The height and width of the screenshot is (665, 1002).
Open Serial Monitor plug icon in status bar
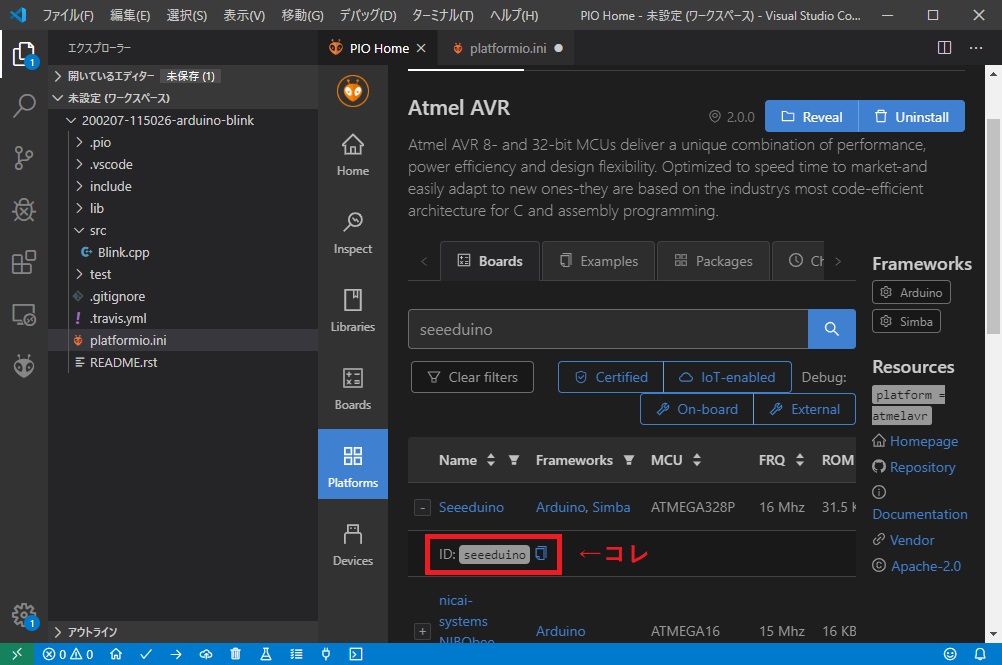point(326,654)
